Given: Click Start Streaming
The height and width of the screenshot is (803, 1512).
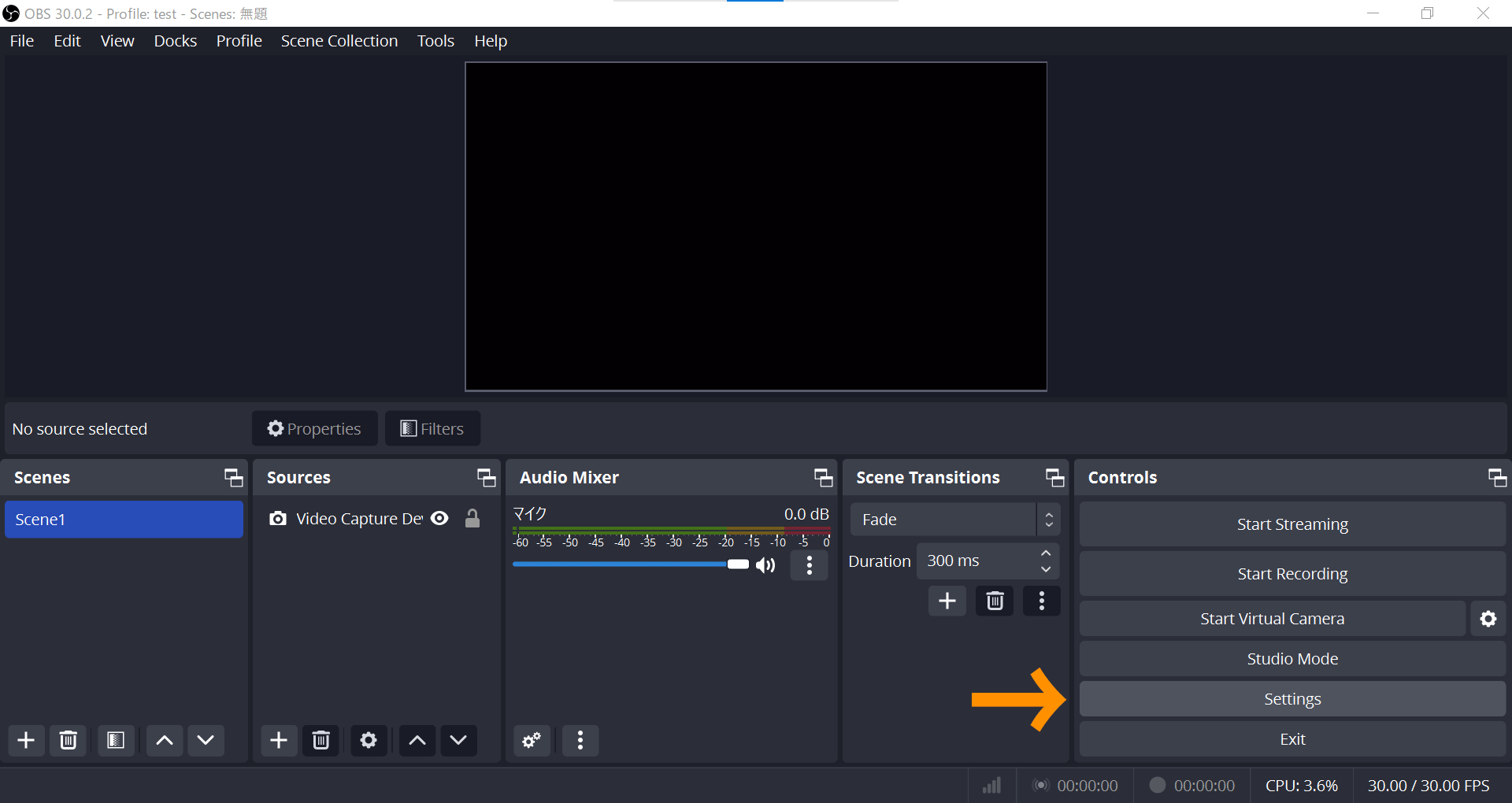Looking at the screenshot, I should click(1292, 524).
